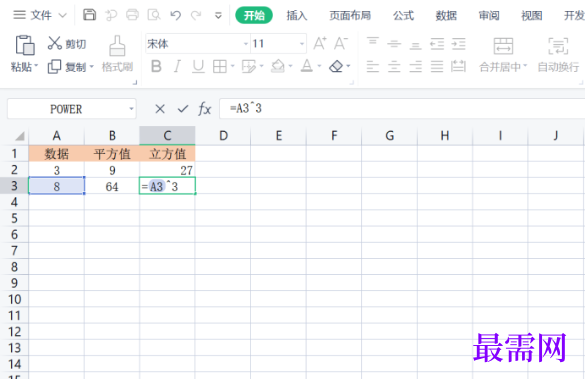Switch to the 插入 tab

click(x=297, y=15)
